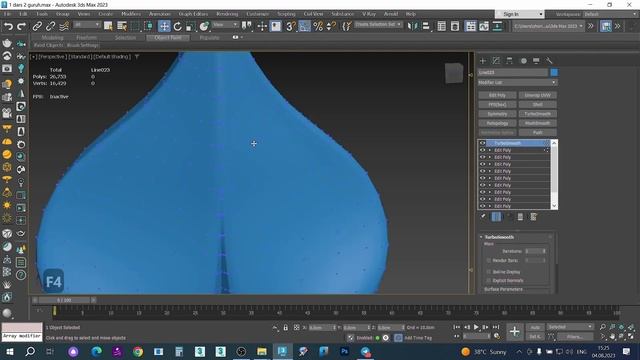Screen dimensions: 640x360
Task: Open the Rendering menu
Action: tap(227, 14)
